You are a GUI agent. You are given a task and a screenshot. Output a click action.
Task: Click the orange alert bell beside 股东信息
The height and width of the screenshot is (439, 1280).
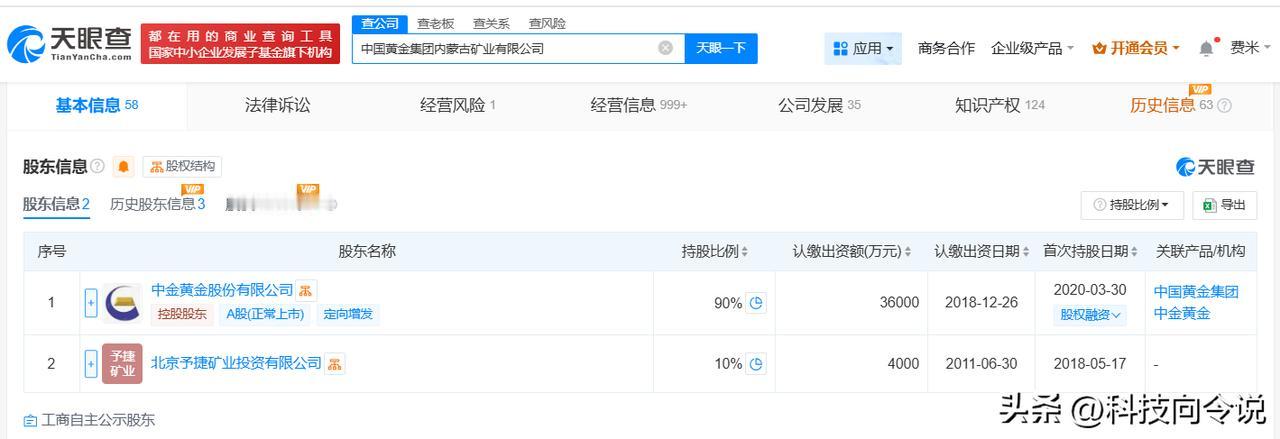(x=123, y=167)
